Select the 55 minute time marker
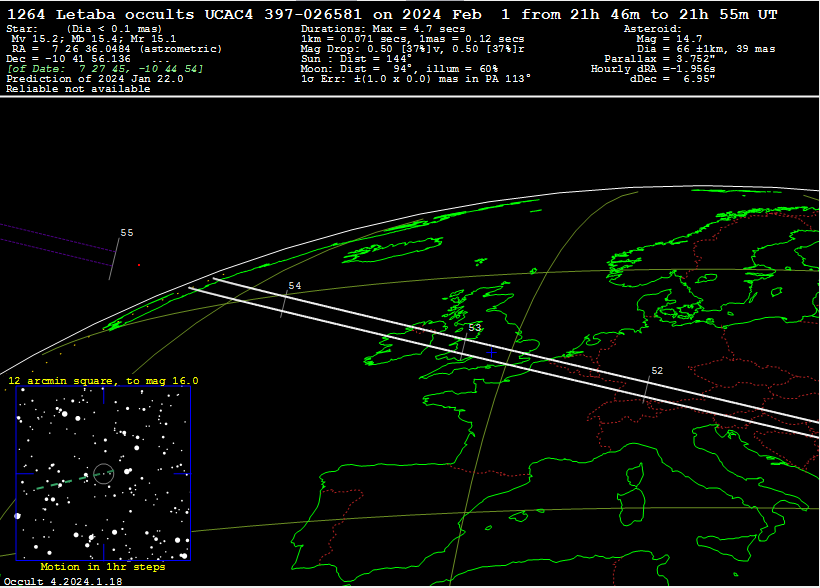The image size is (820, 588). tap(126, 233)
